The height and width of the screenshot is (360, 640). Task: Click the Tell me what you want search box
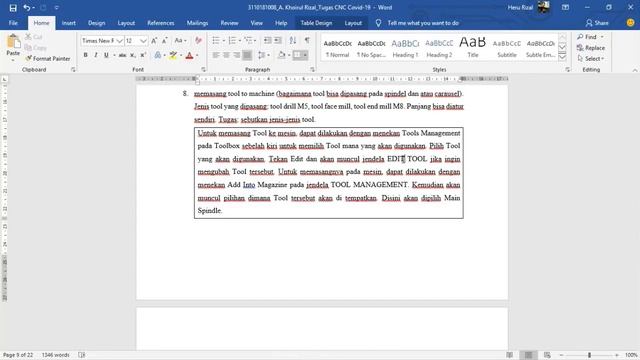click(423, 23)
